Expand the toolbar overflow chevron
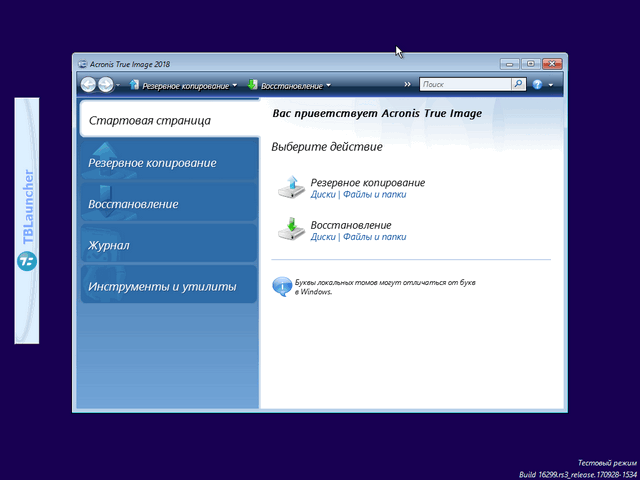 tap(407, 85)
